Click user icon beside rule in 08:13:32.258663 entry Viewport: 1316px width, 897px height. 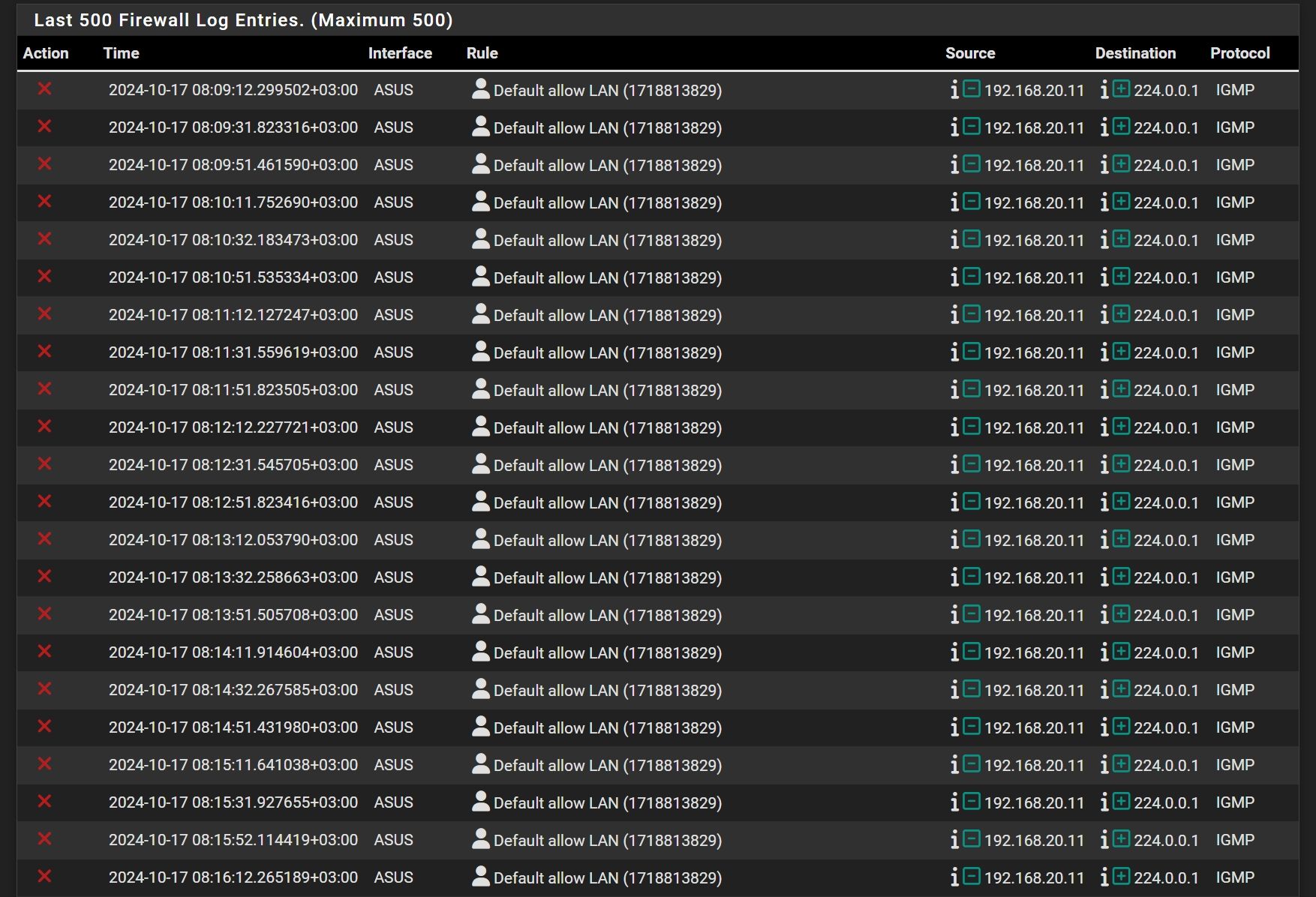480,576
